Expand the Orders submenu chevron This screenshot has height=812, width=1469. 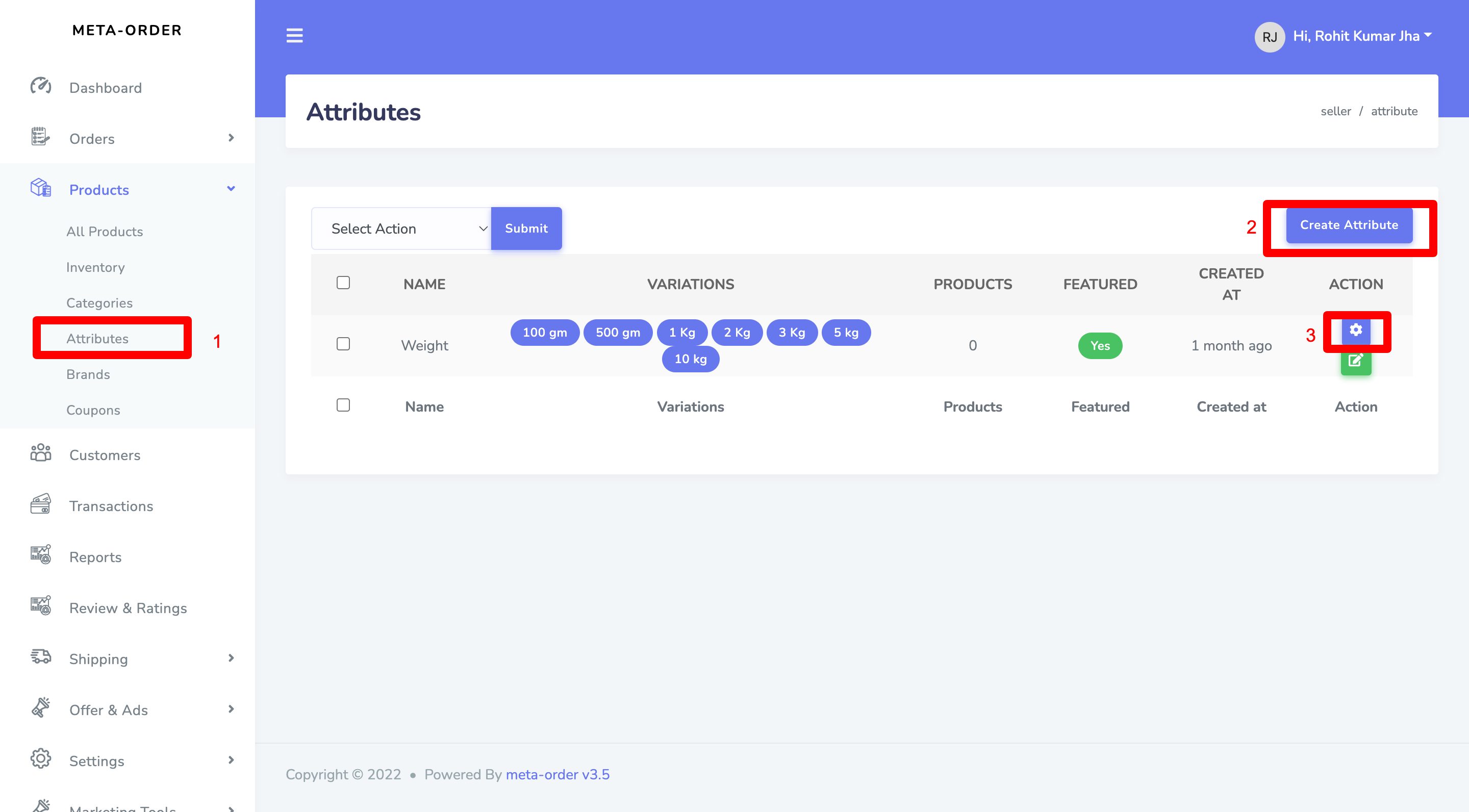[x=231, y=138]
